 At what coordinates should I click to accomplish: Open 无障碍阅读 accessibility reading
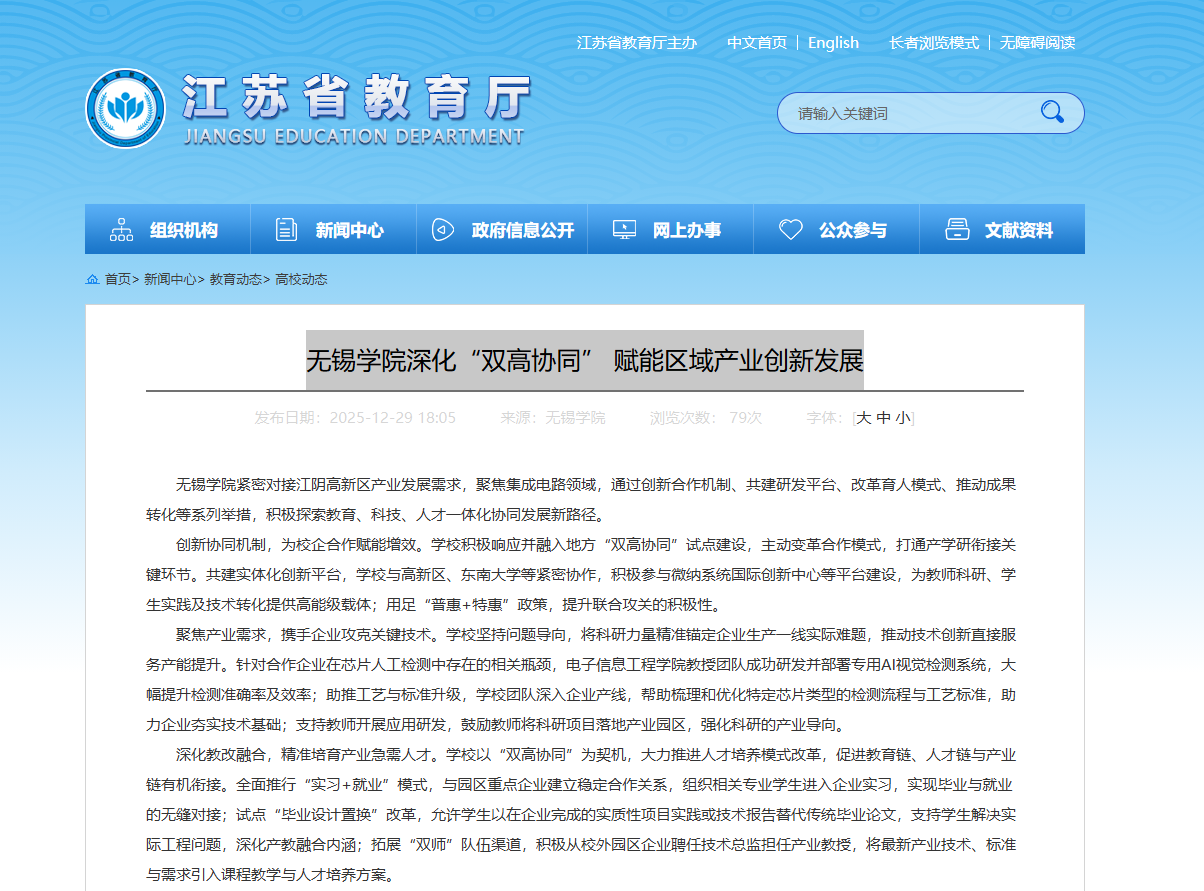point(1037,42)
